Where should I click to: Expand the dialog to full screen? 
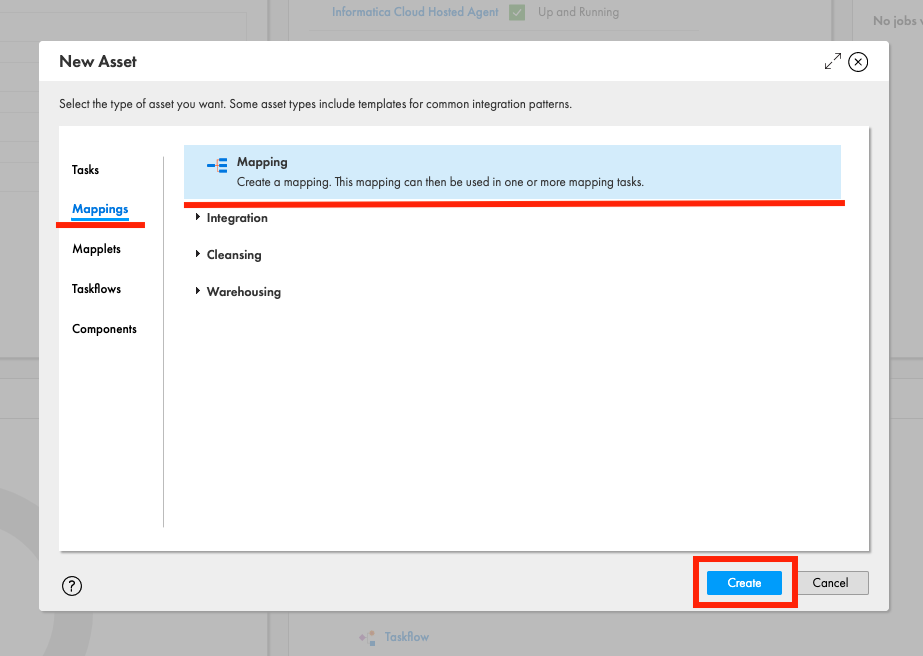[833, 61]
